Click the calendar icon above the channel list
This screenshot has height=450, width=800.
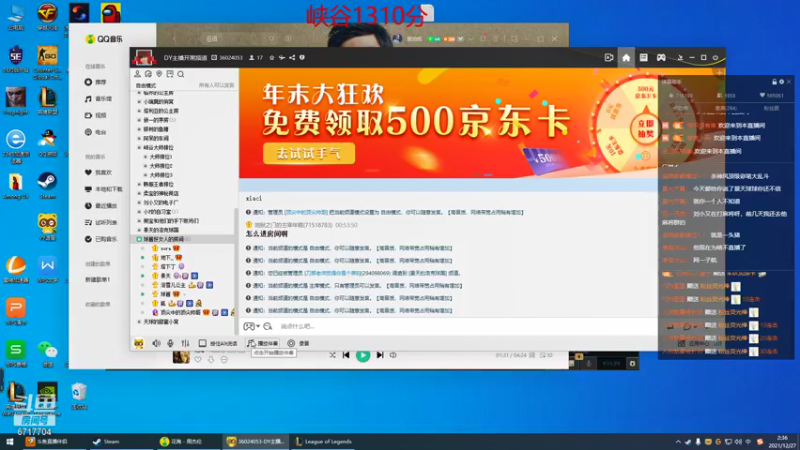[x=170, y=74]
